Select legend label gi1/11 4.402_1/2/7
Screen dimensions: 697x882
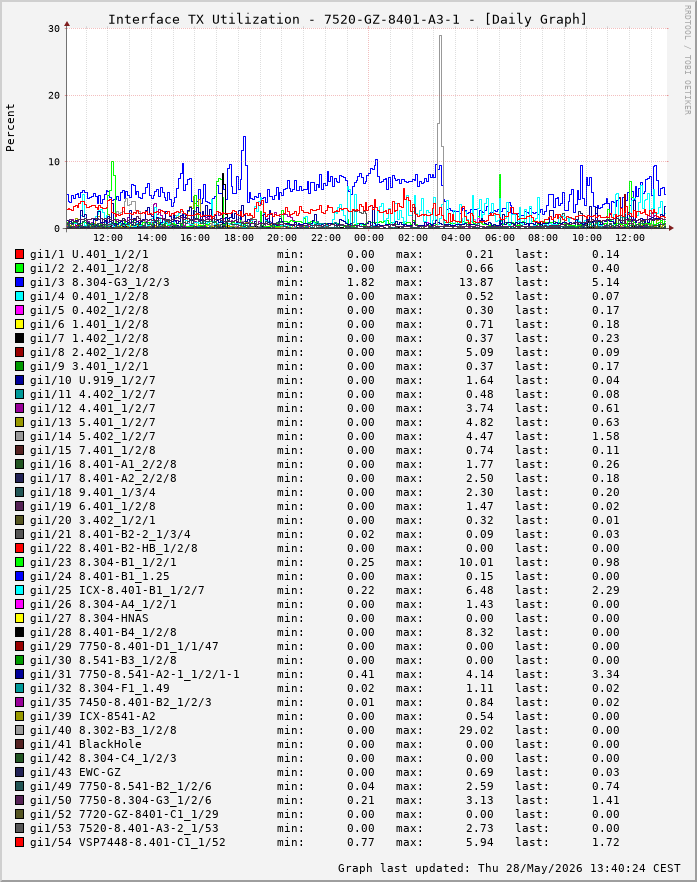click(93, 394)
